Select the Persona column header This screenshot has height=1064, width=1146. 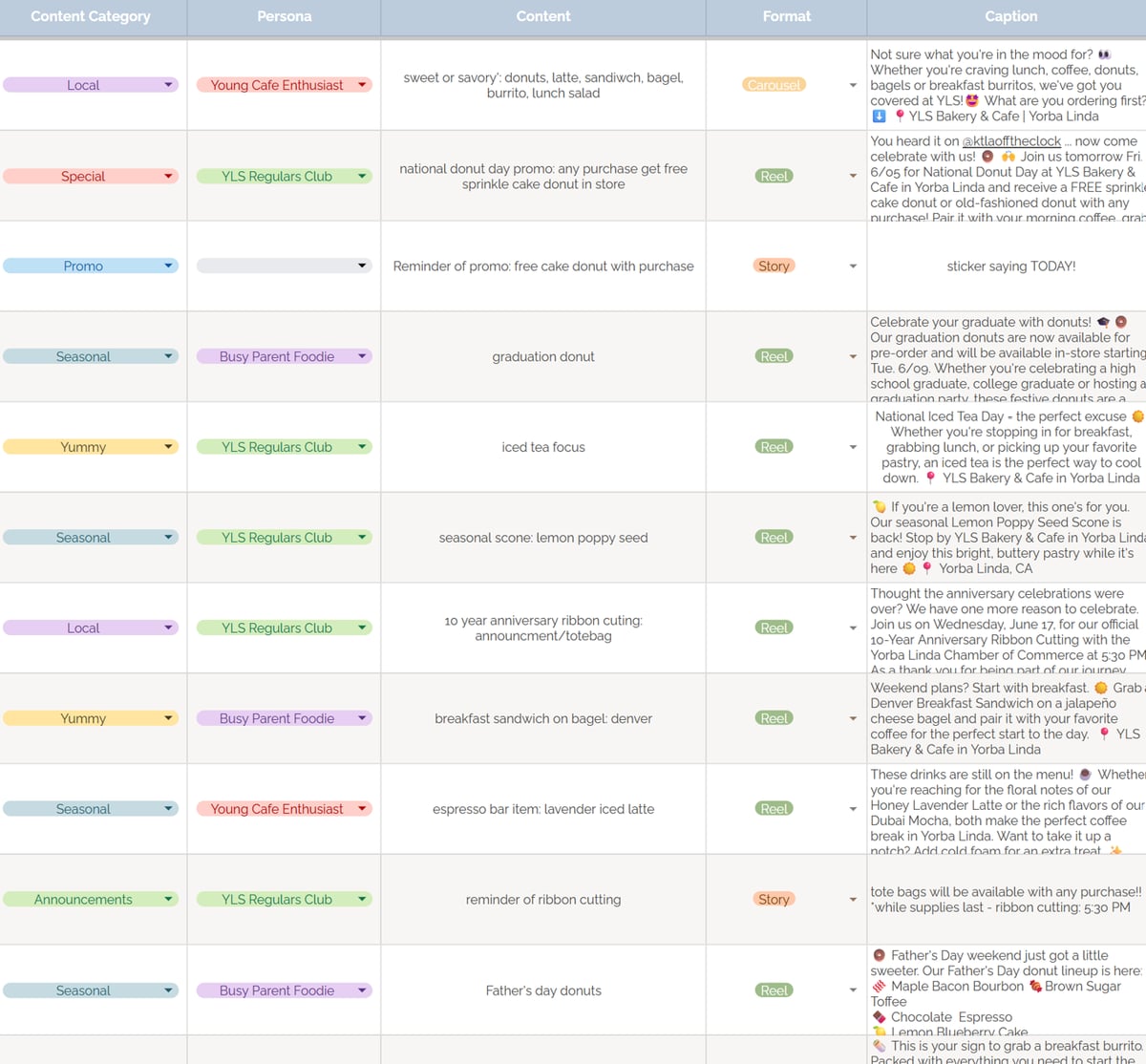tap(284, 16)
